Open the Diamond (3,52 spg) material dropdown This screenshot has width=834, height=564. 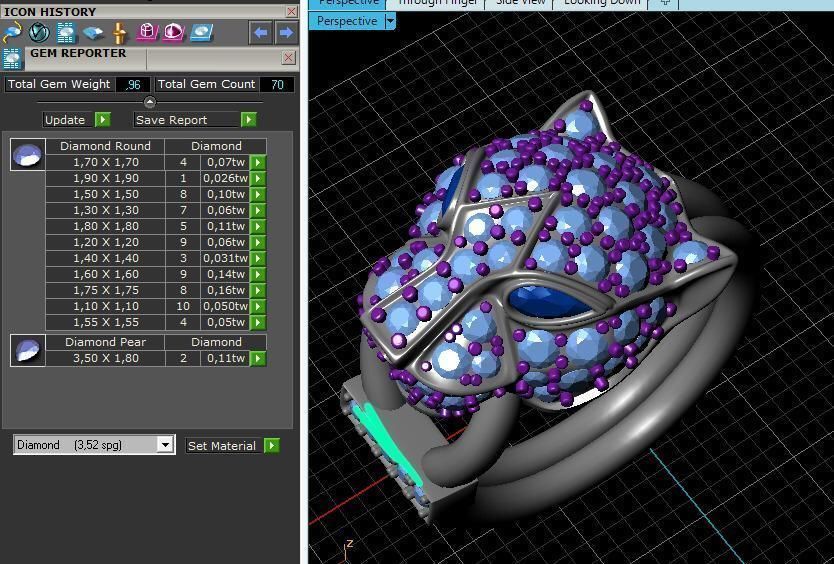[x=165, y=445]
